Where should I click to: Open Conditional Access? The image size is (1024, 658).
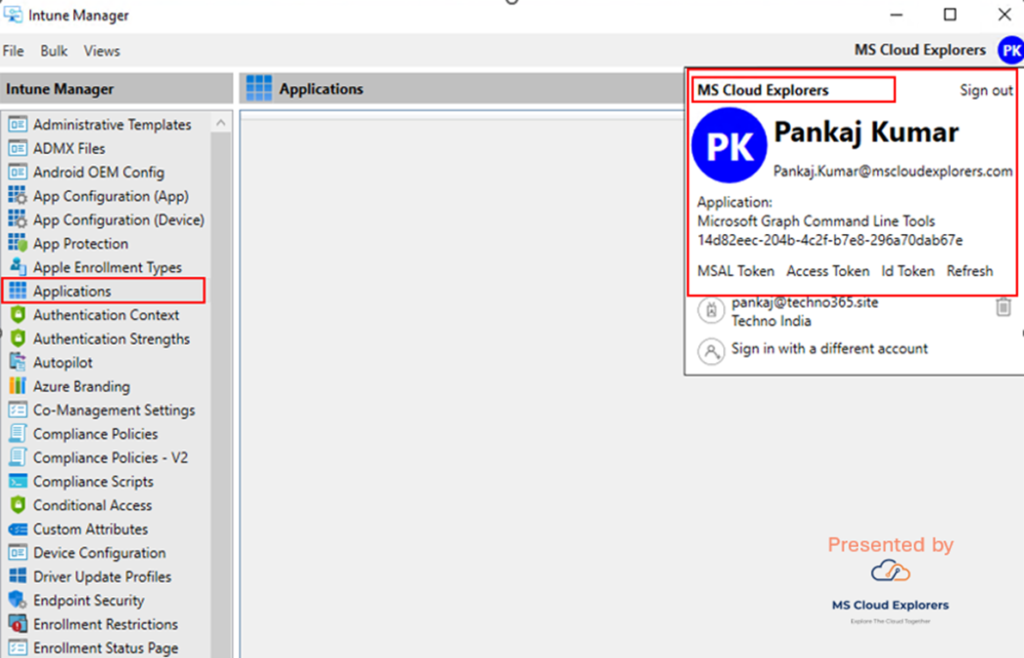pos(93,505)
